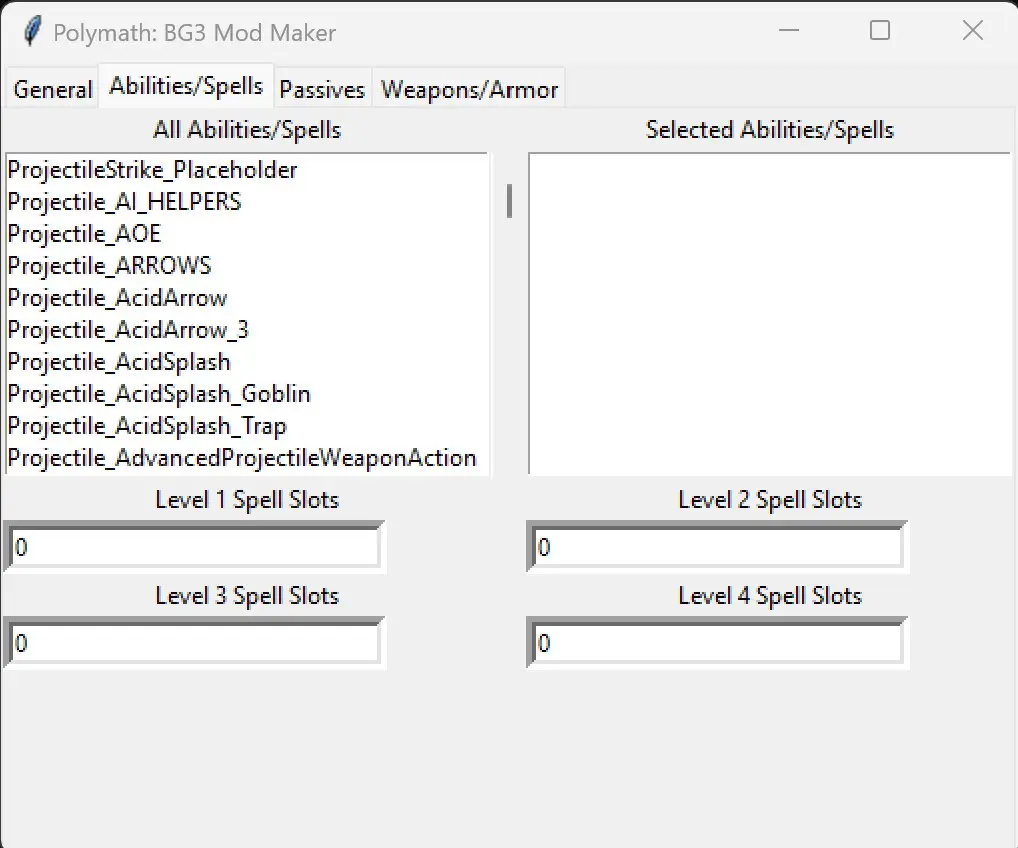
Task: Select the Projectile_AcidArrow_3 entry
Action: coord(247,330)
